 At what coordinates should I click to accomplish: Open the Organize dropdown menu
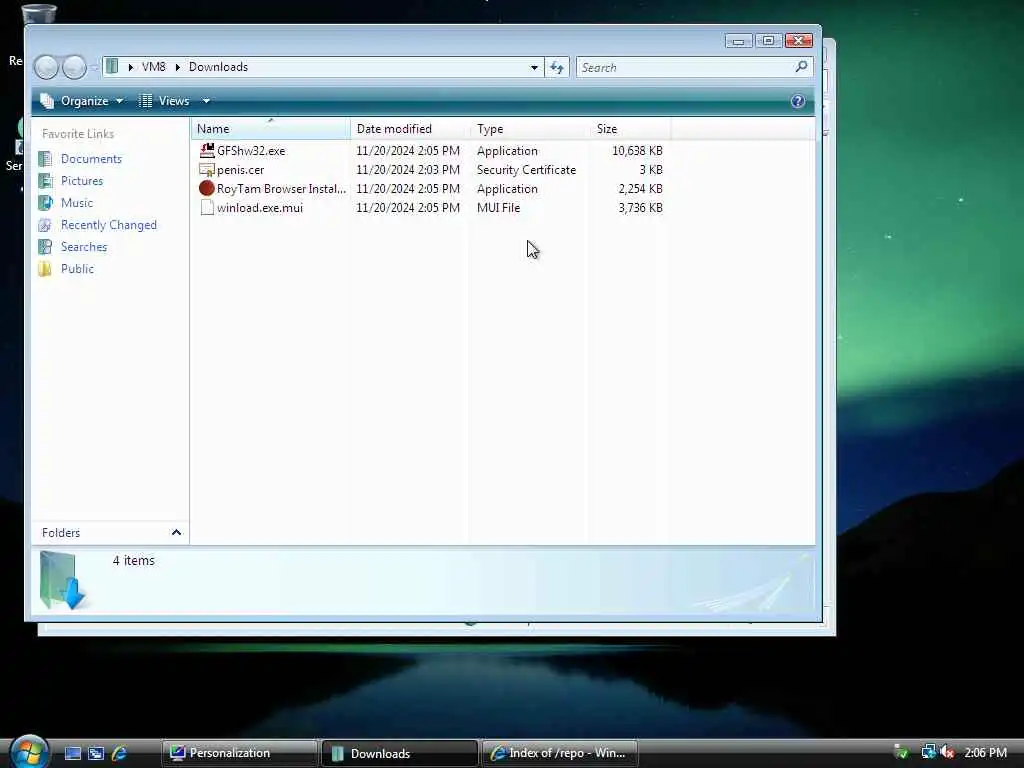pos(82,101)
